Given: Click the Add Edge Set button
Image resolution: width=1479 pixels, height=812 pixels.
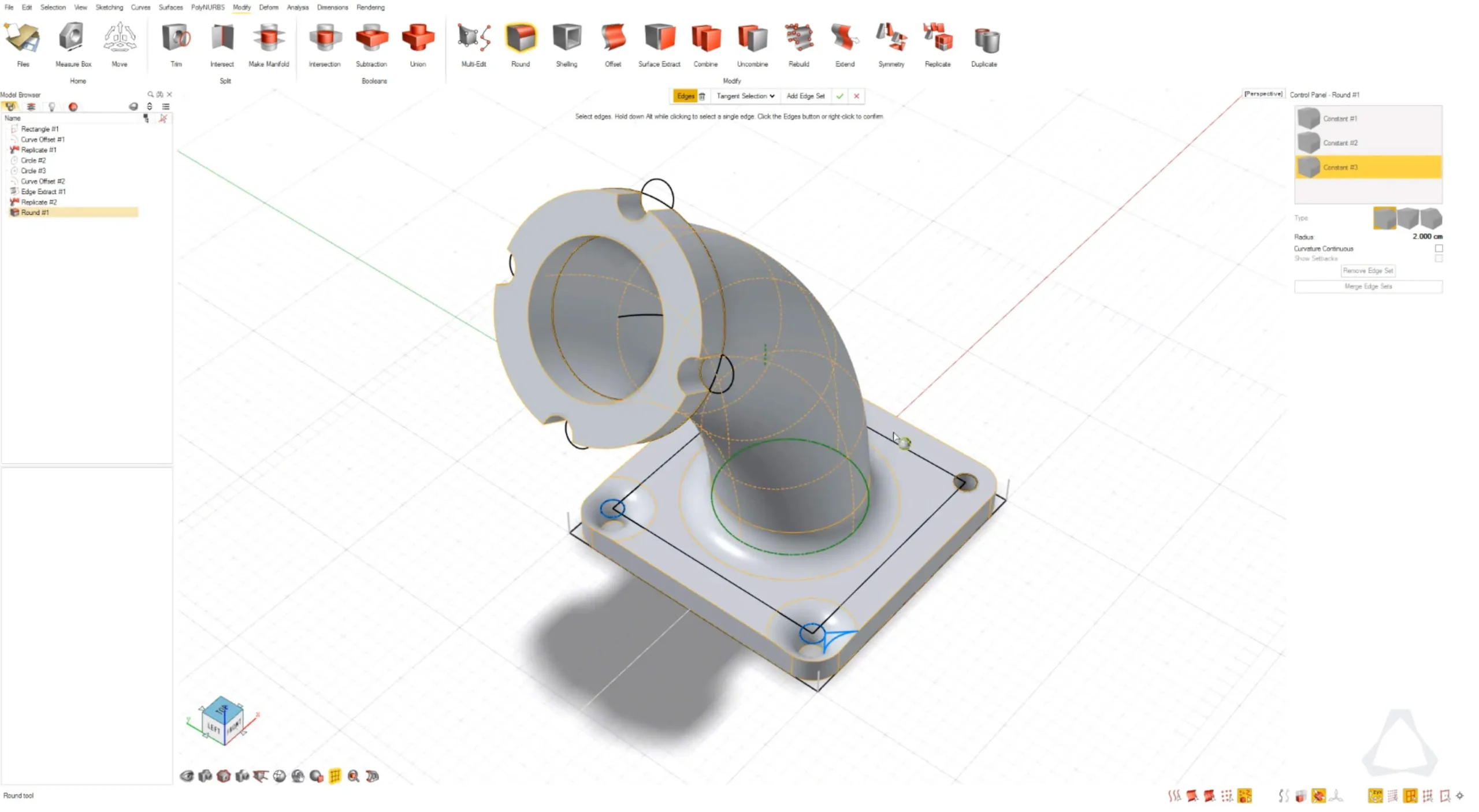Looking at the screenshot, I should [805, 96].
